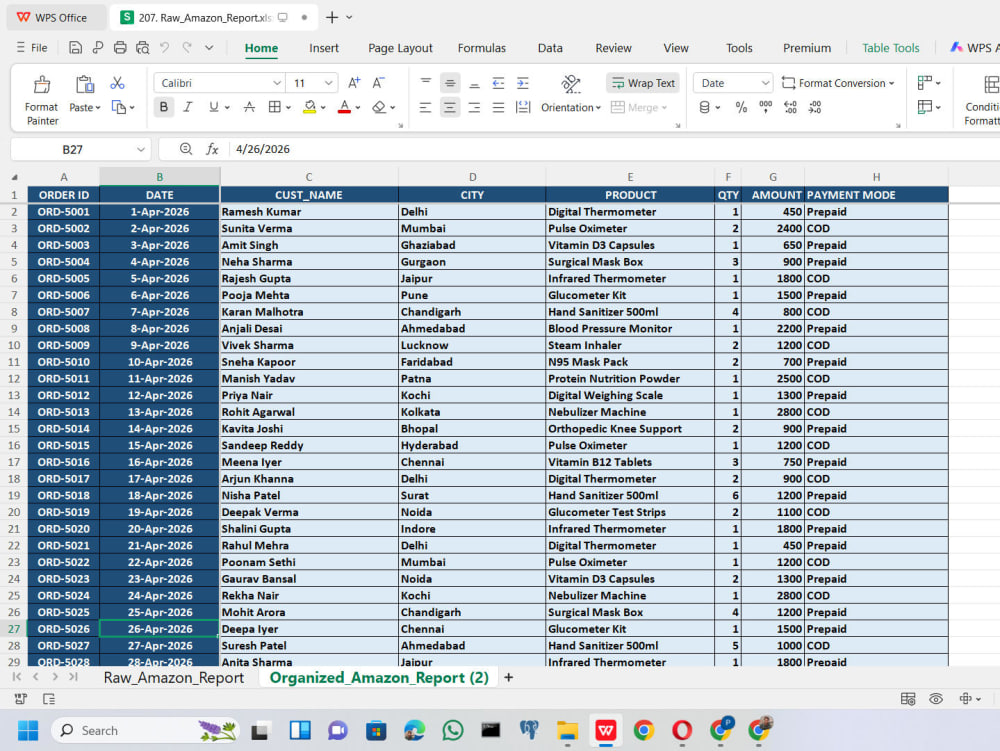Image resolution: width=1000 pixels, height=751 pixels.
Task: Expand the Paste options arrow
Action: (x=98, y=108)
